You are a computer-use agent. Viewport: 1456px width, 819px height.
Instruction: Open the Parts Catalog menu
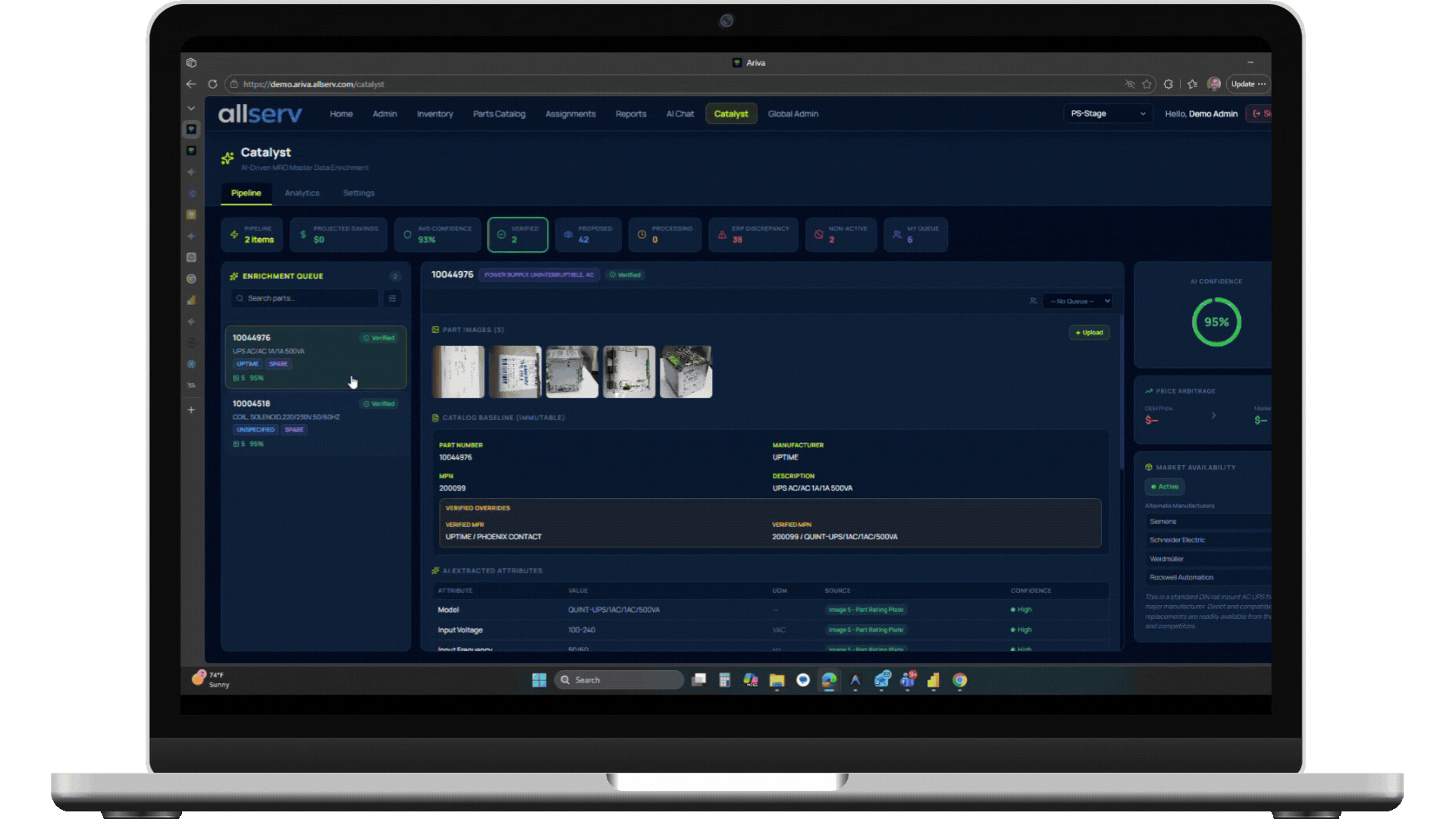click(x=499, y=114)
